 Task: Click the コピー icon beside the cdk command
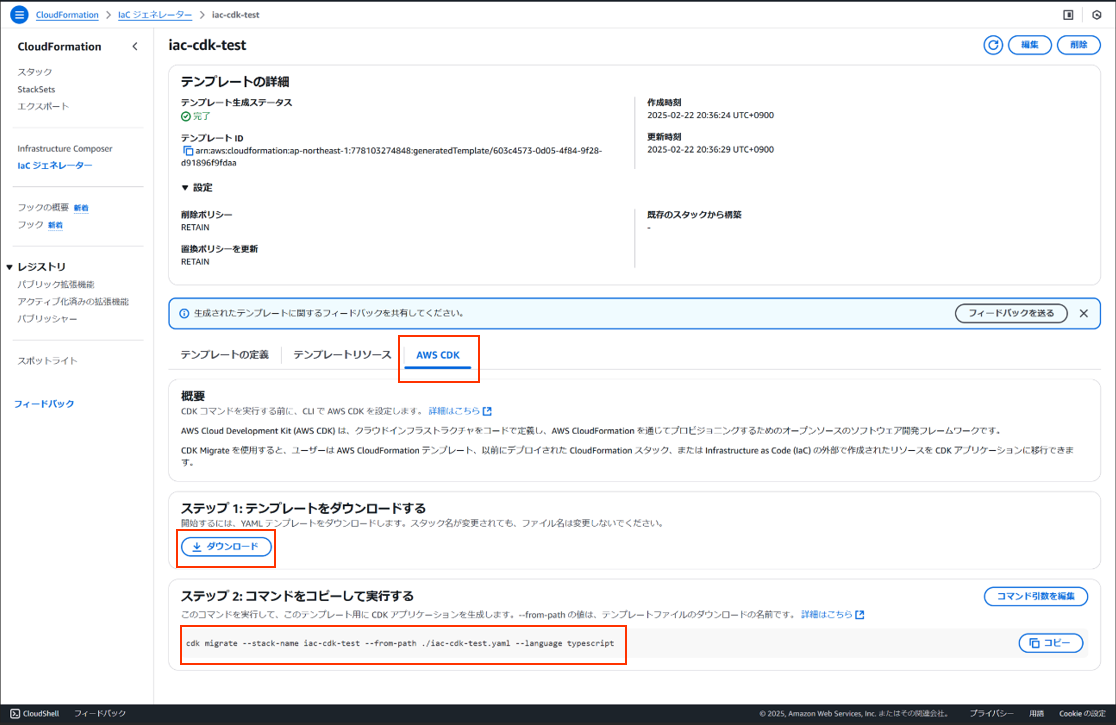(x=1050, y=643)
